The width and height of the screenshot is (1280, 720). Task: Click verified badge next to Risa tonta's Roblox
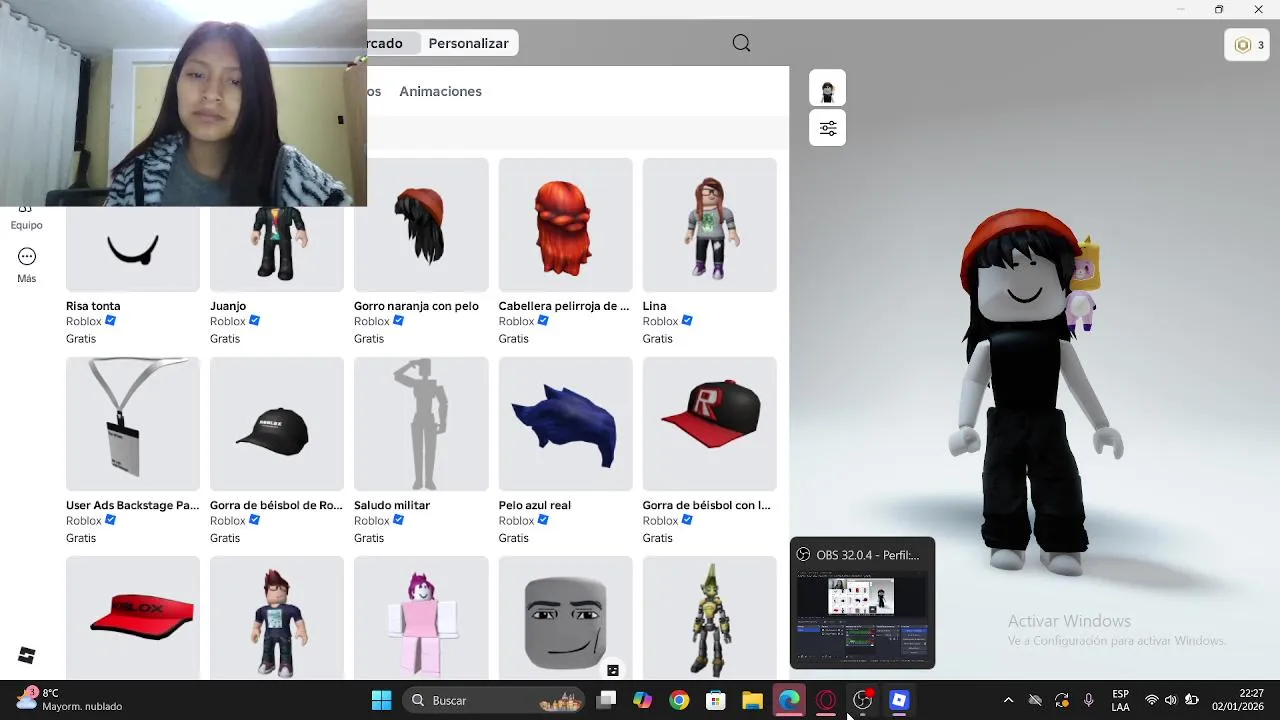(111, 321)
